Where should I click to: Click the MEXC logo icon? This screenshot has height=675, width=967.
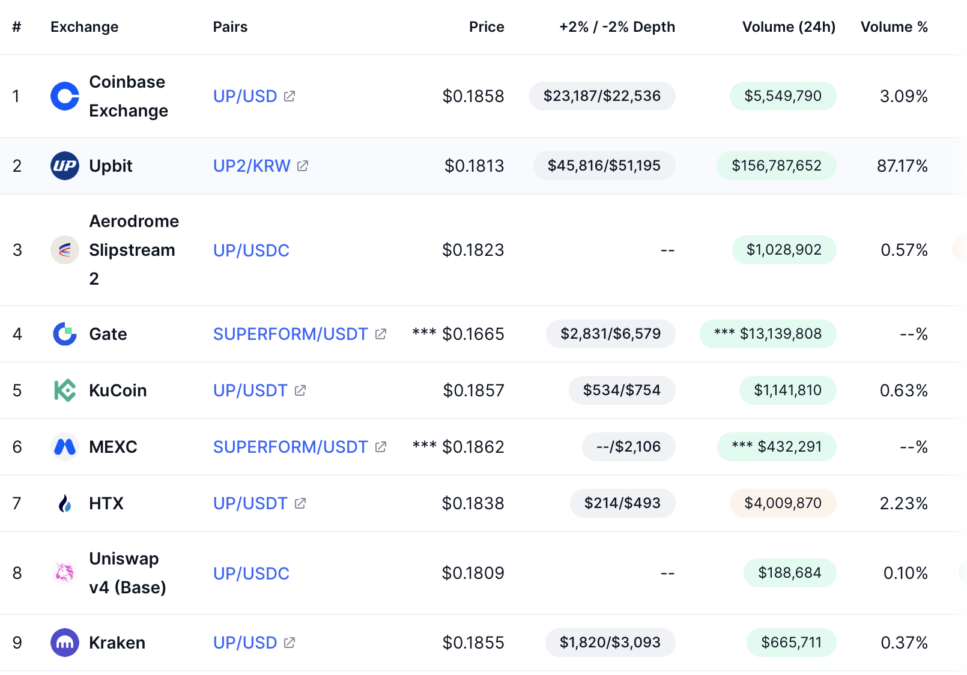click(x=65, y=446)
